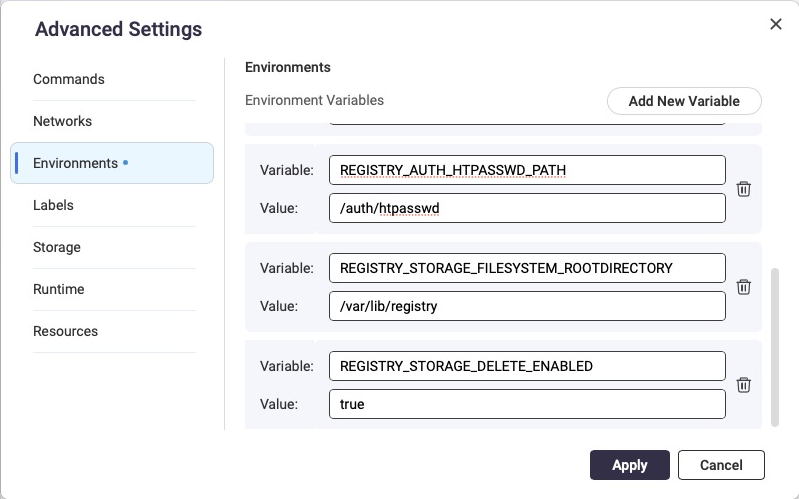
Task: Delete the REGISTRY_AUTH_HTPASSWD_PATH variable
Action: coord(743,189)
